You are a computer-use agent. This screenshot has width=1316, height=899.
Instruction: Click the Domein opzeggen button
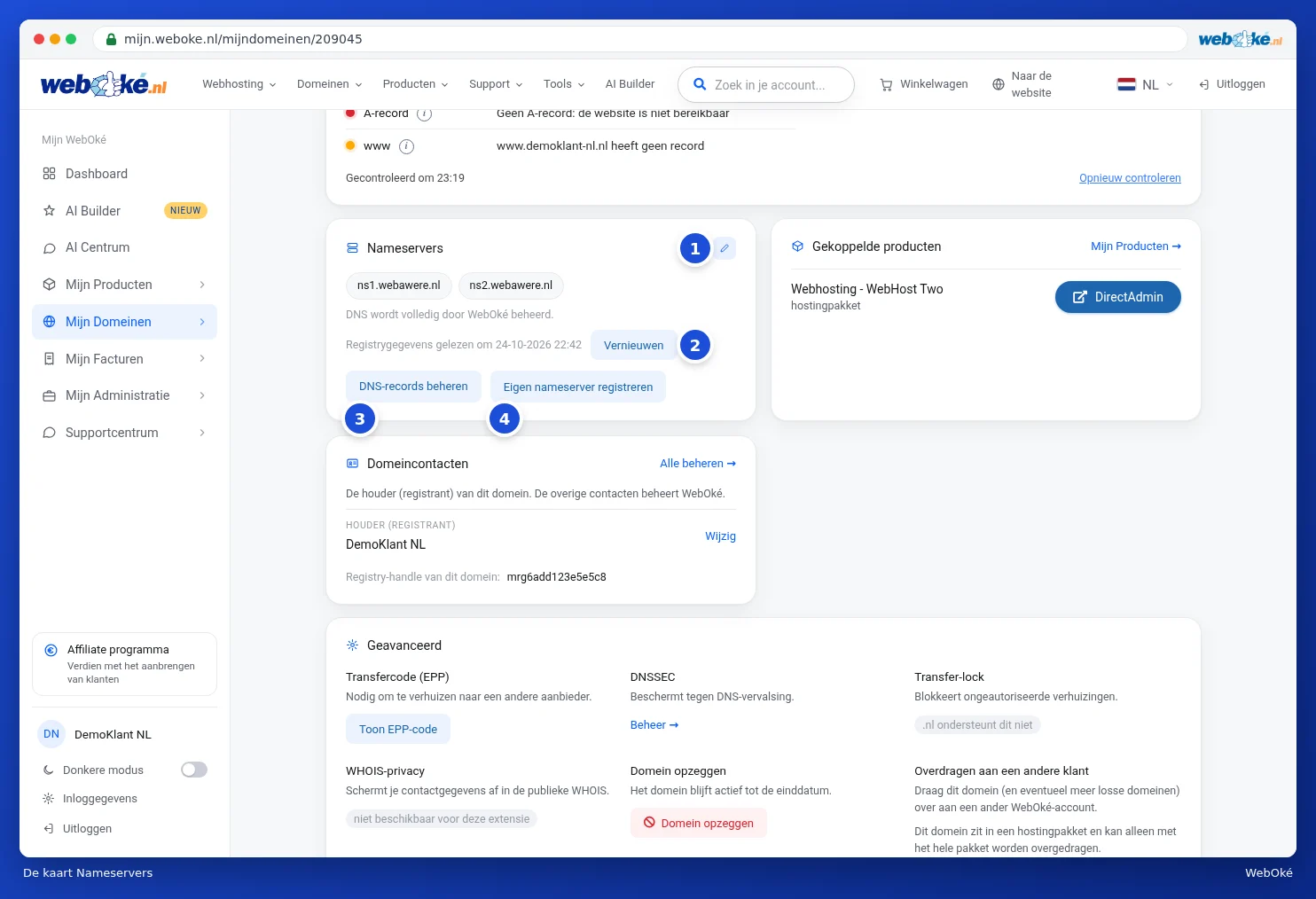[x=699, y=823]
